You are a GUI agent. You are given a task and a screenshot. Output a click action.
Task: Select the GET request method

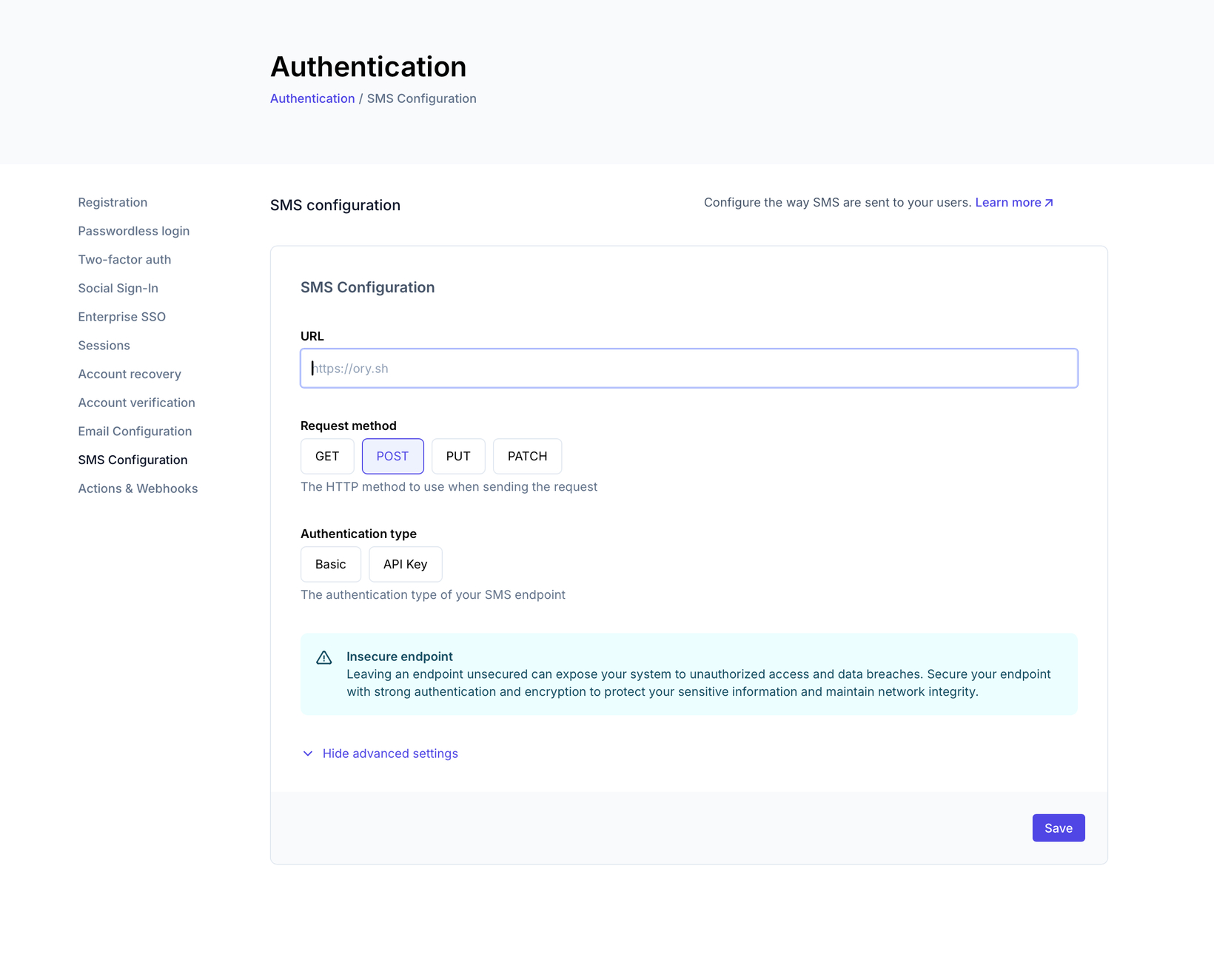coord(327,457)
